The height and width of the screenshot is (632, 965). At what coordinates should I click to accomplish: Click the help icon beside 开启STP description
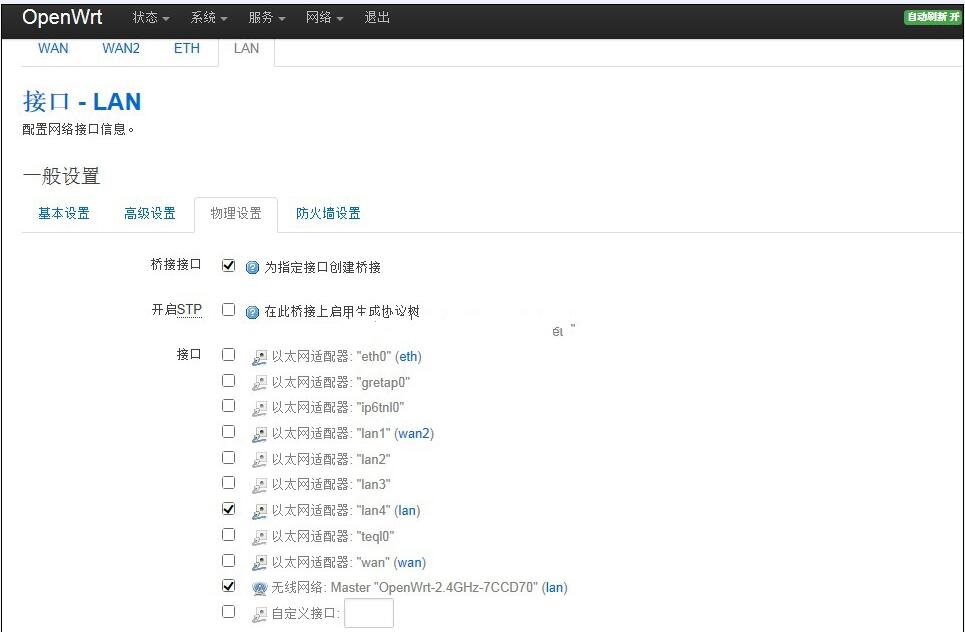pyautogui.click(x=252, y=312)
